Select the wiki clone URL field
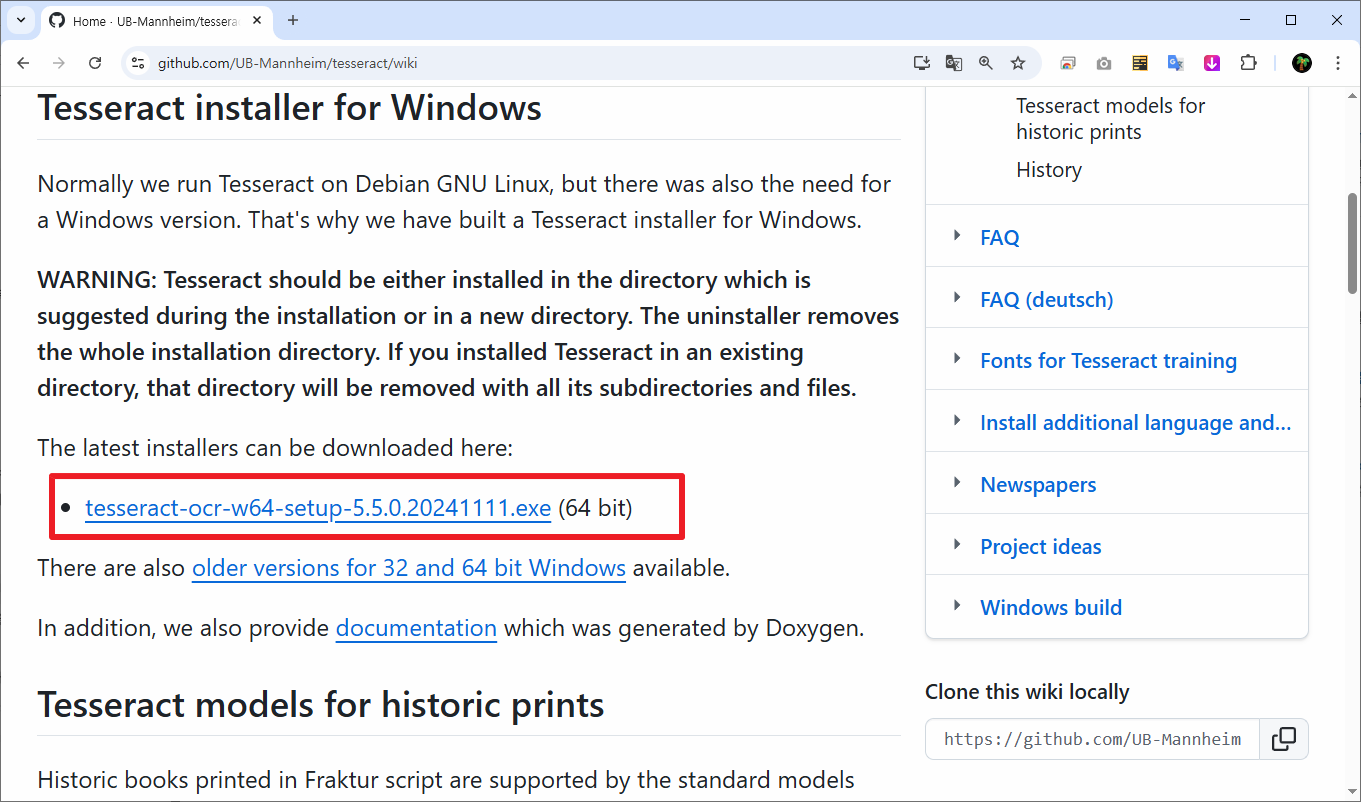Screen dimensions: 1361x802 tap(1092, 739)
